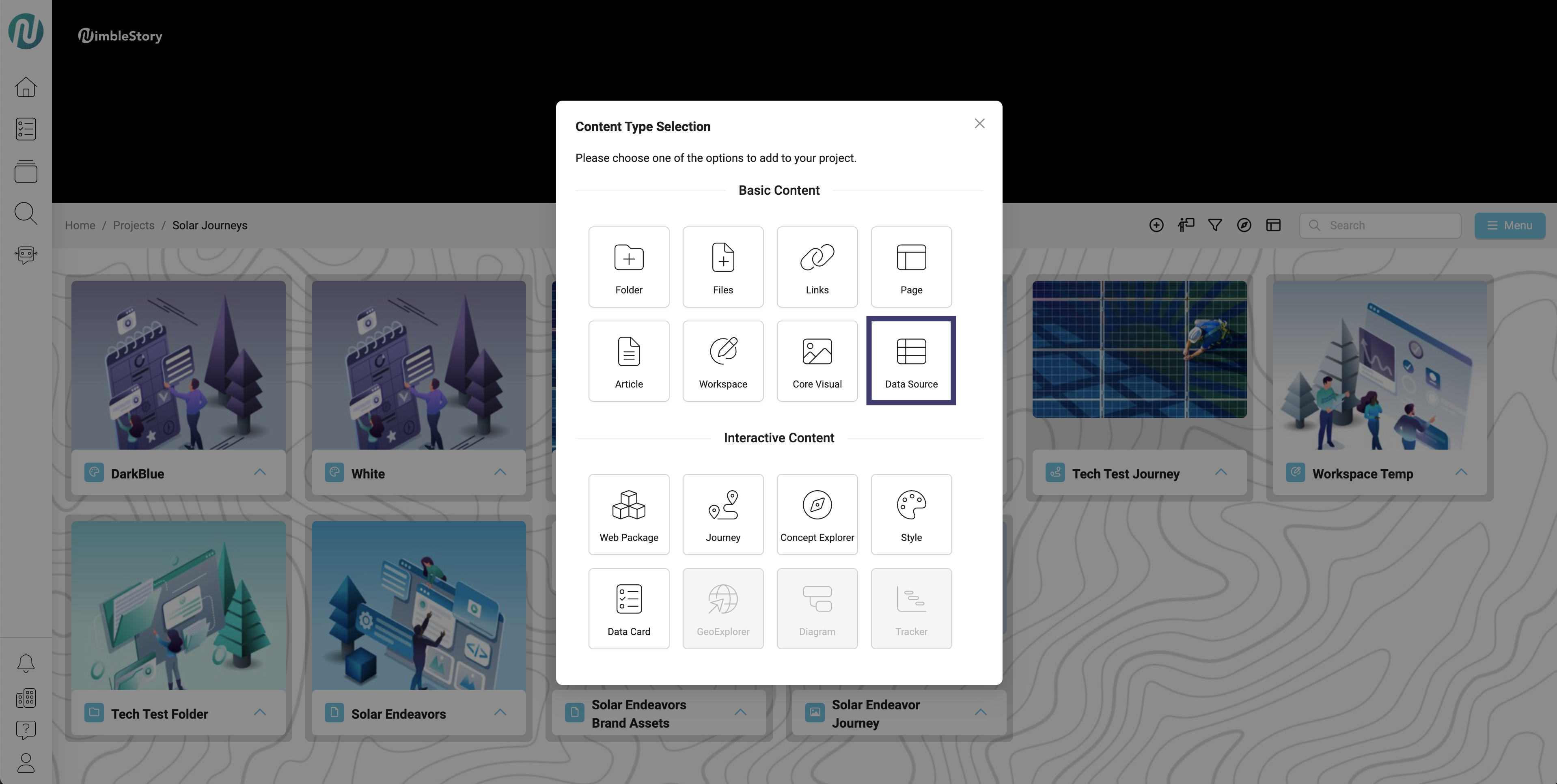
Task: Expand the Solar Endeavors card chevron
Action: click(x=500, y=712)
